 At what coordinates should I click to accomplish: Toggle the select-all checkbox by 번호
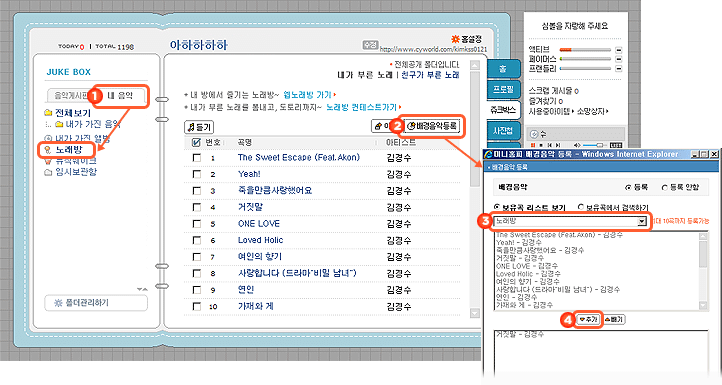click(x=196, y=142)
